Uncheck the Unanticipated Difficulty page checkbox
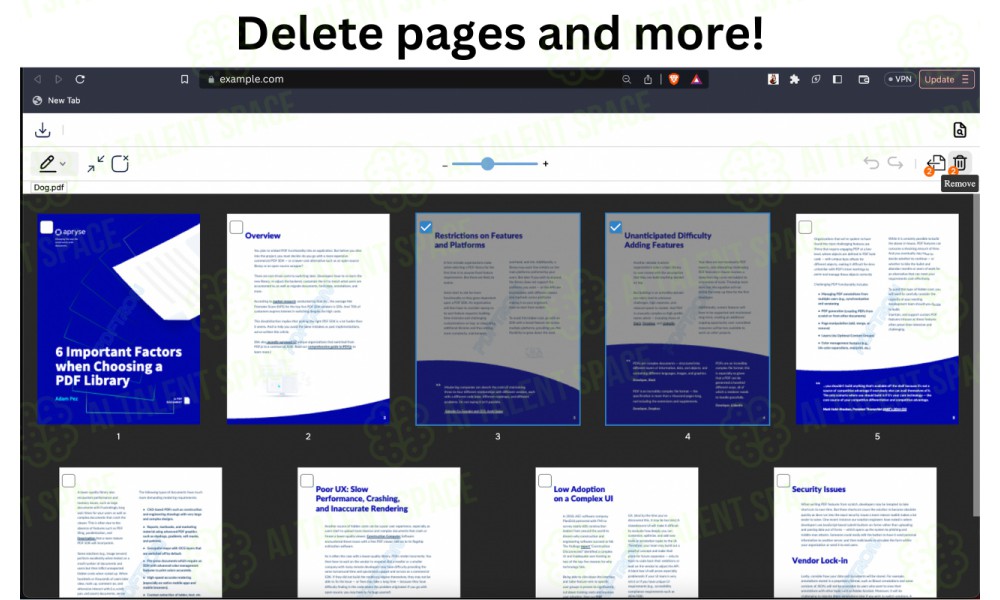1000x600 pixels. coord(615,227)
